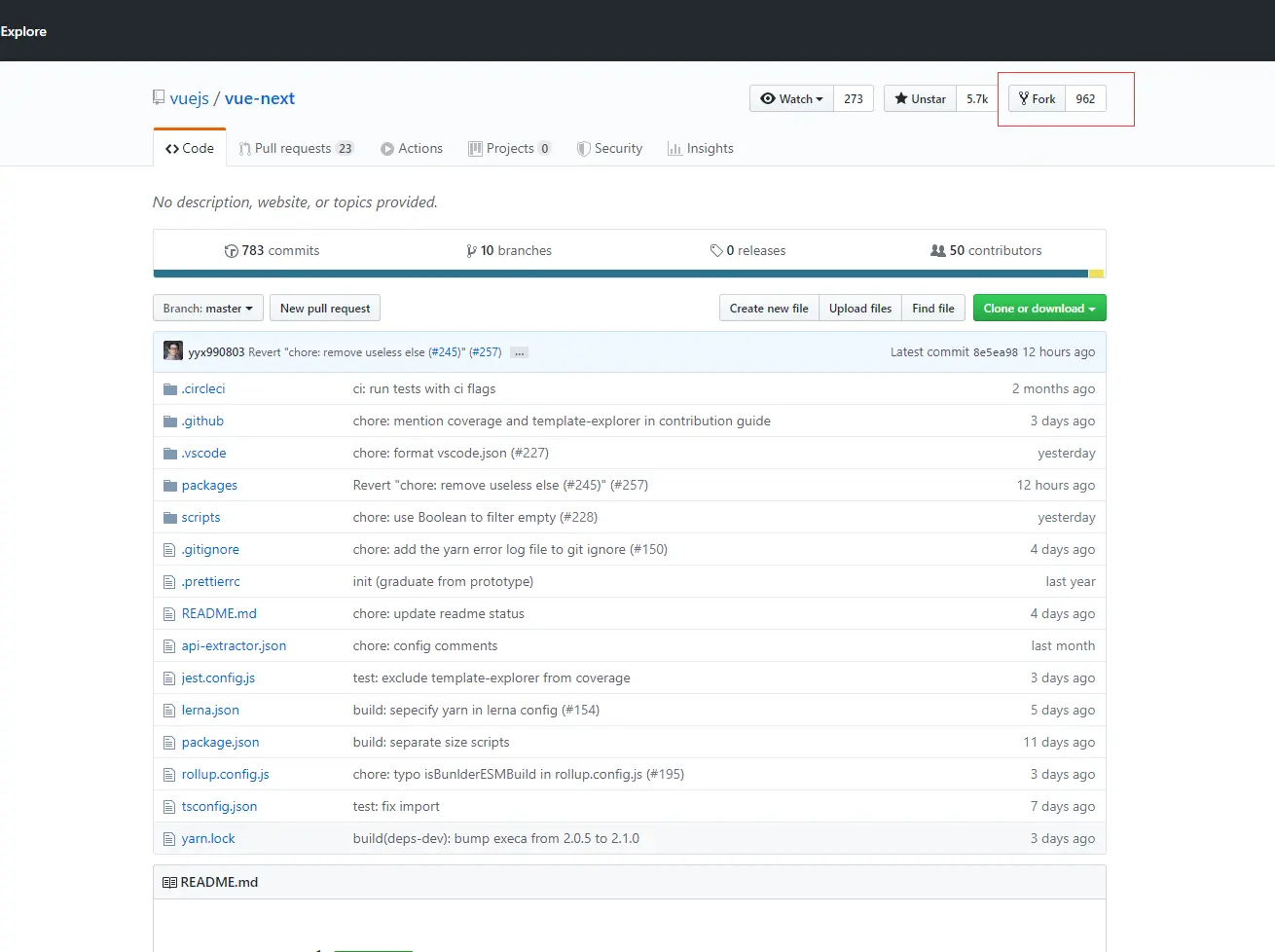Open the 783 commits history
The height and width of the screenshot is (952, 1275).
273,251
